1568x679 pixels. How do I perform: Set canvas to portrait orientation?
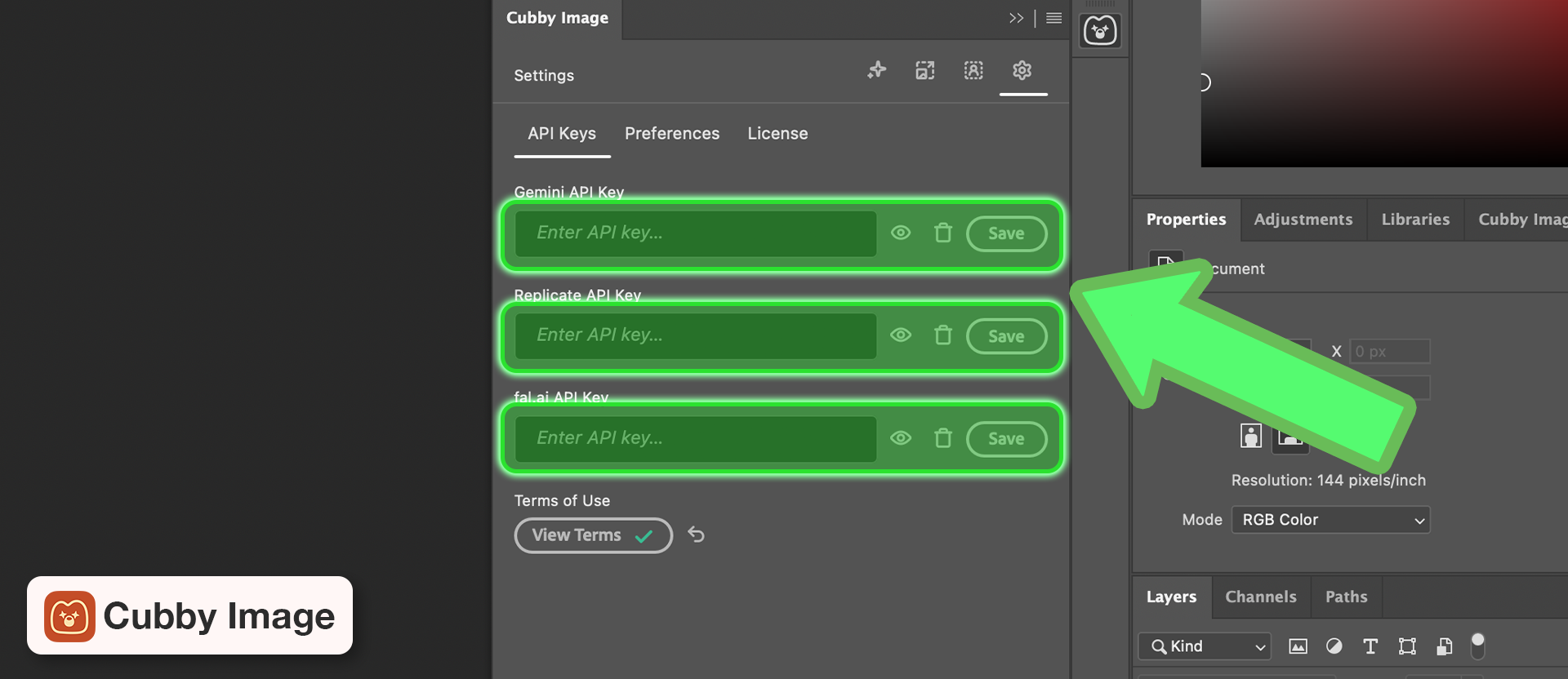pyautogui.click(x=1251, y=436)
